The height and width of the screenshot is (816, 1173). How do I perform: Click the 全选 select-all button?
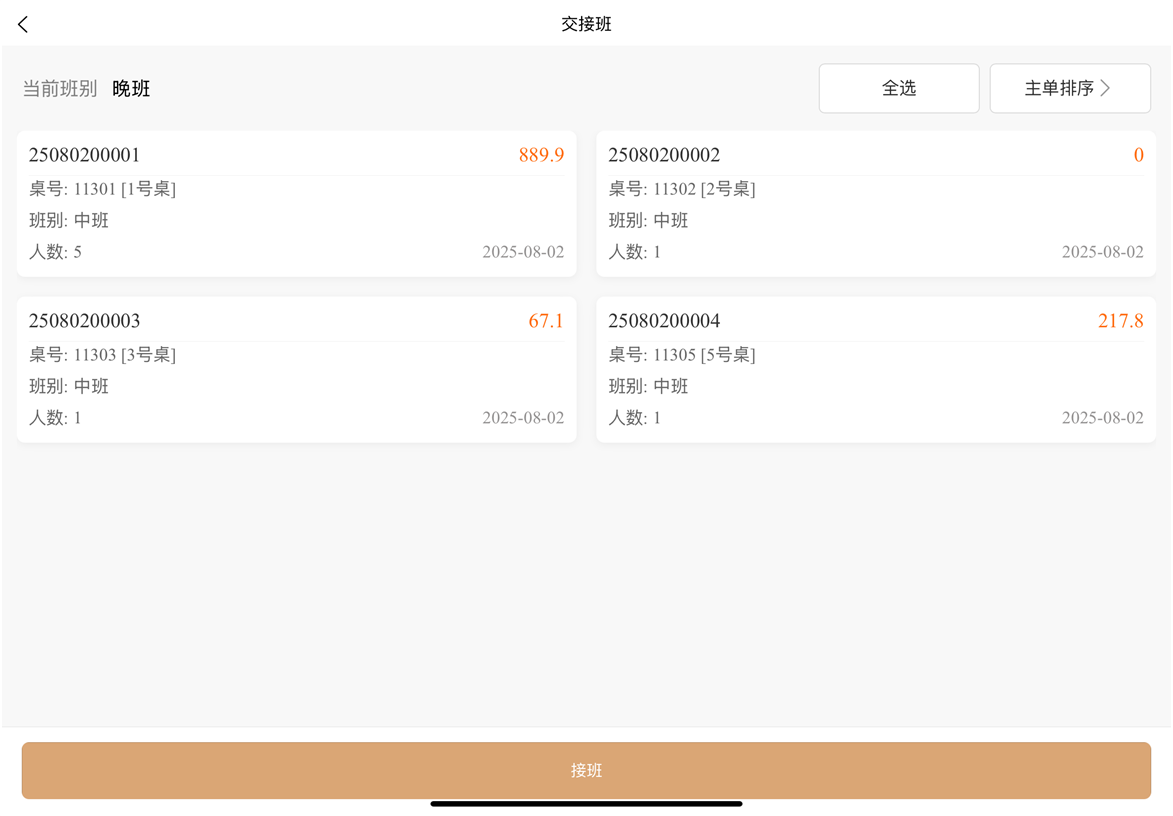click(898, 88)
